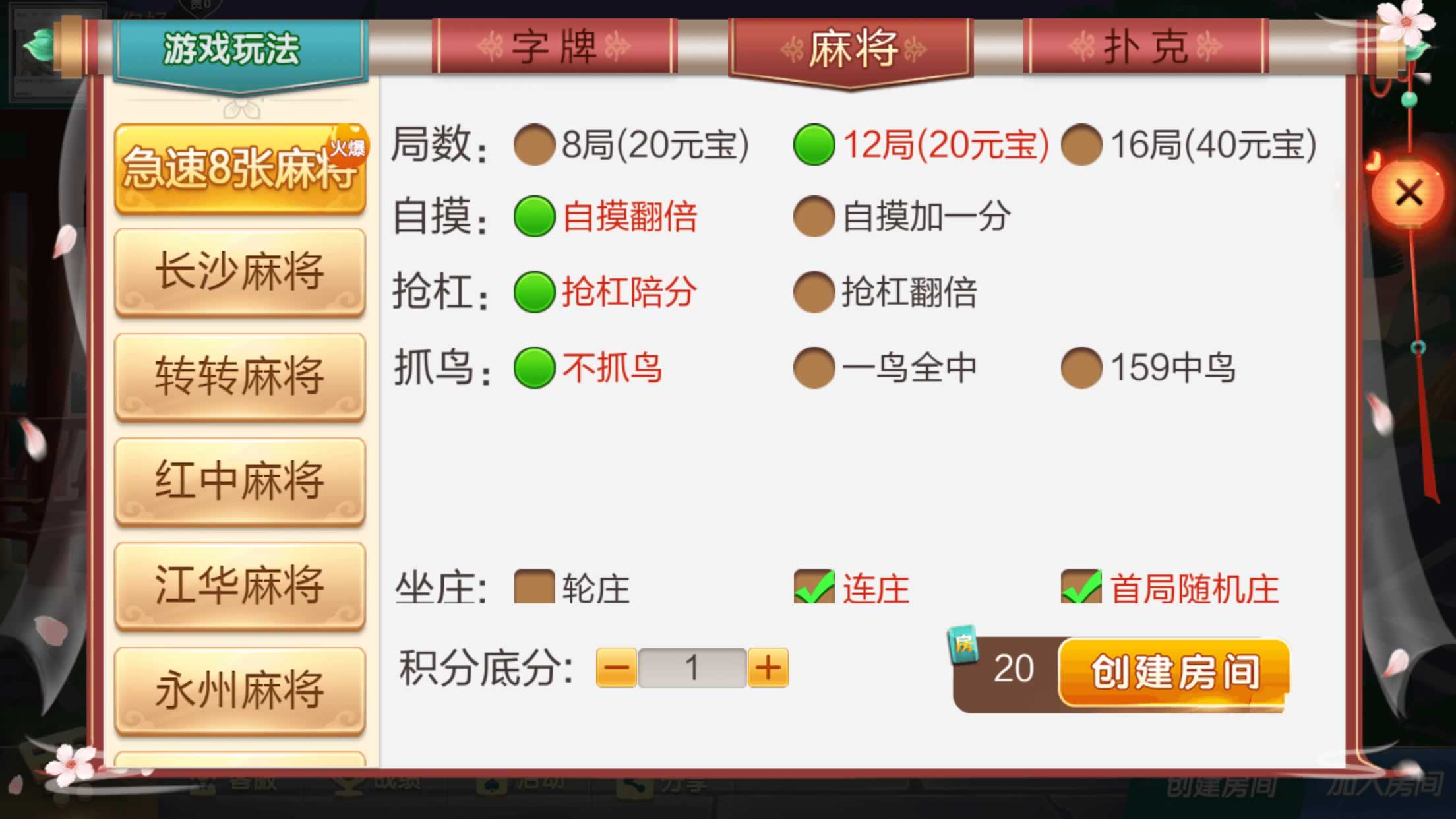The height and width of the screenshot is (819, 1456).
Task: Close the dialog with the lantern X icon
Action: tap(1408, 193)
